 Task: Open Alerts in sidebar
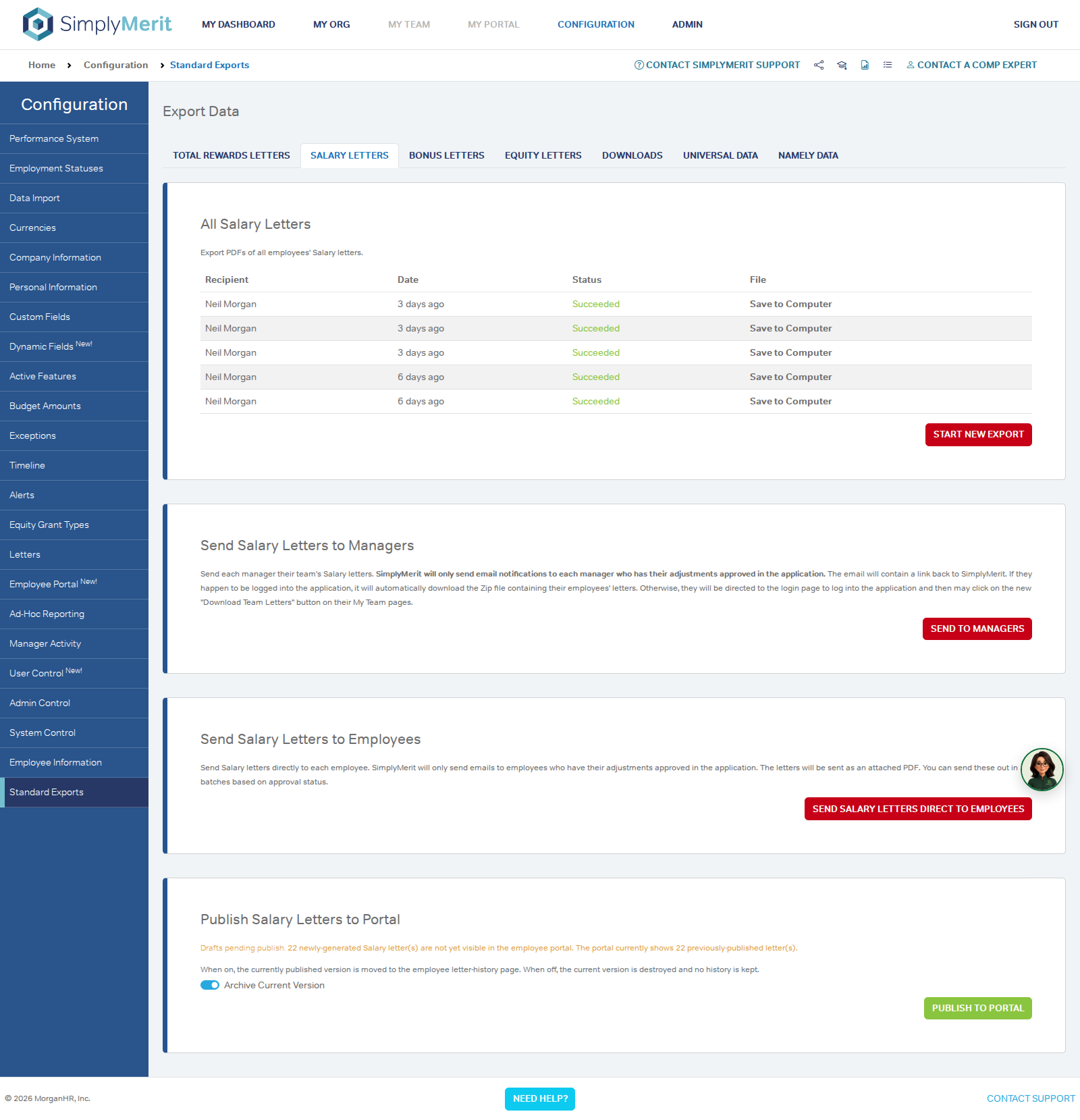point(74,495)
